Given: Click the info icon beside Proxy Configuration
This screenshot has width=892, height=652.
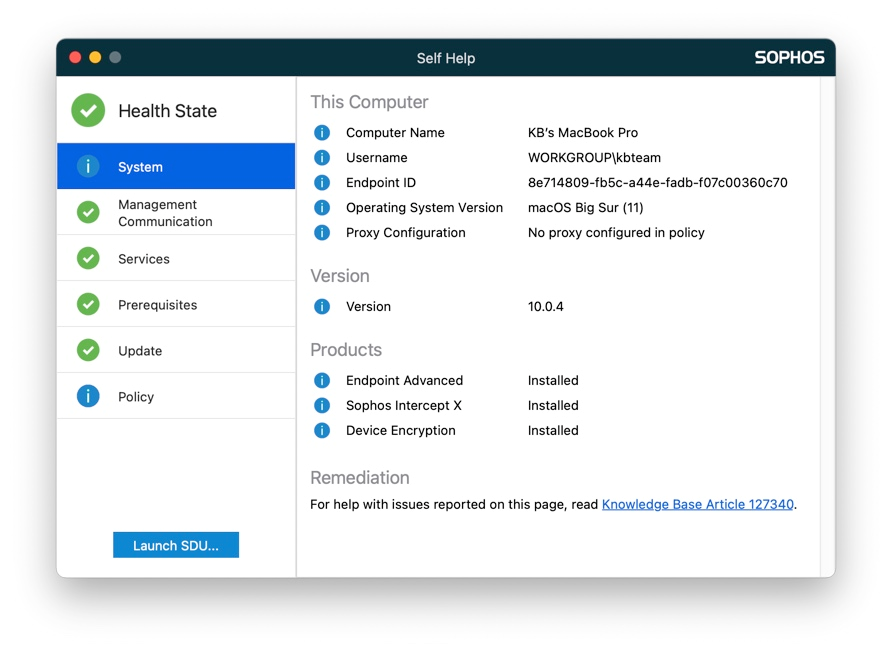Looking at the screenshot, I should [x=321, y=232].
